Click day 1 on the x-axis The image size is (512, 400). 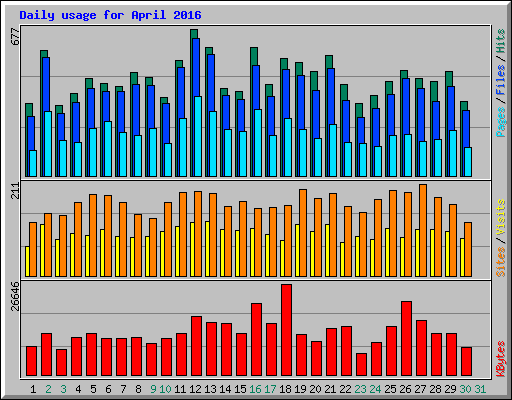point(33,389)
